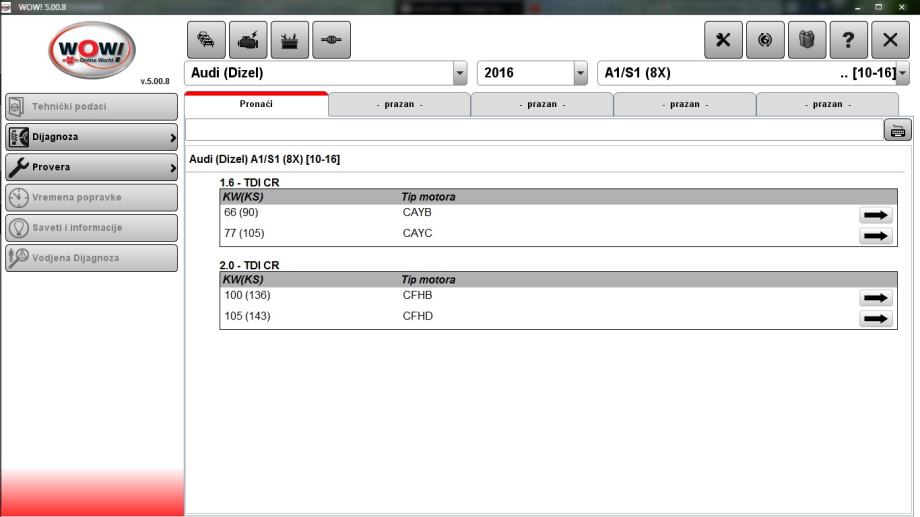Open the on-screen keyboard icon
Image resolution: width=920 pixels, height=517 pixels.
tap(898, 130)
